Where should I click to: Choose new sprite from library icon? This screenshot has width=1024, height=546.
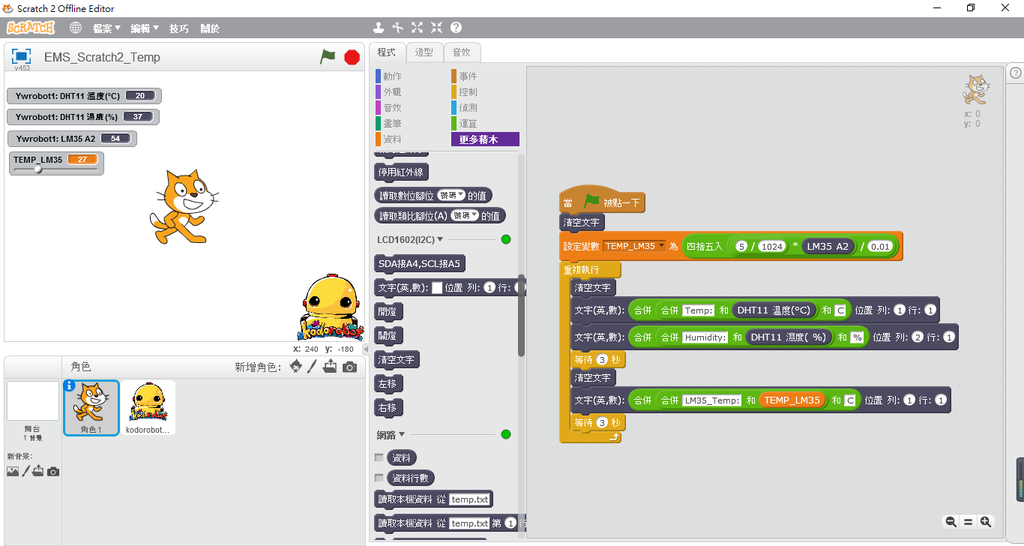pos(296,367)
